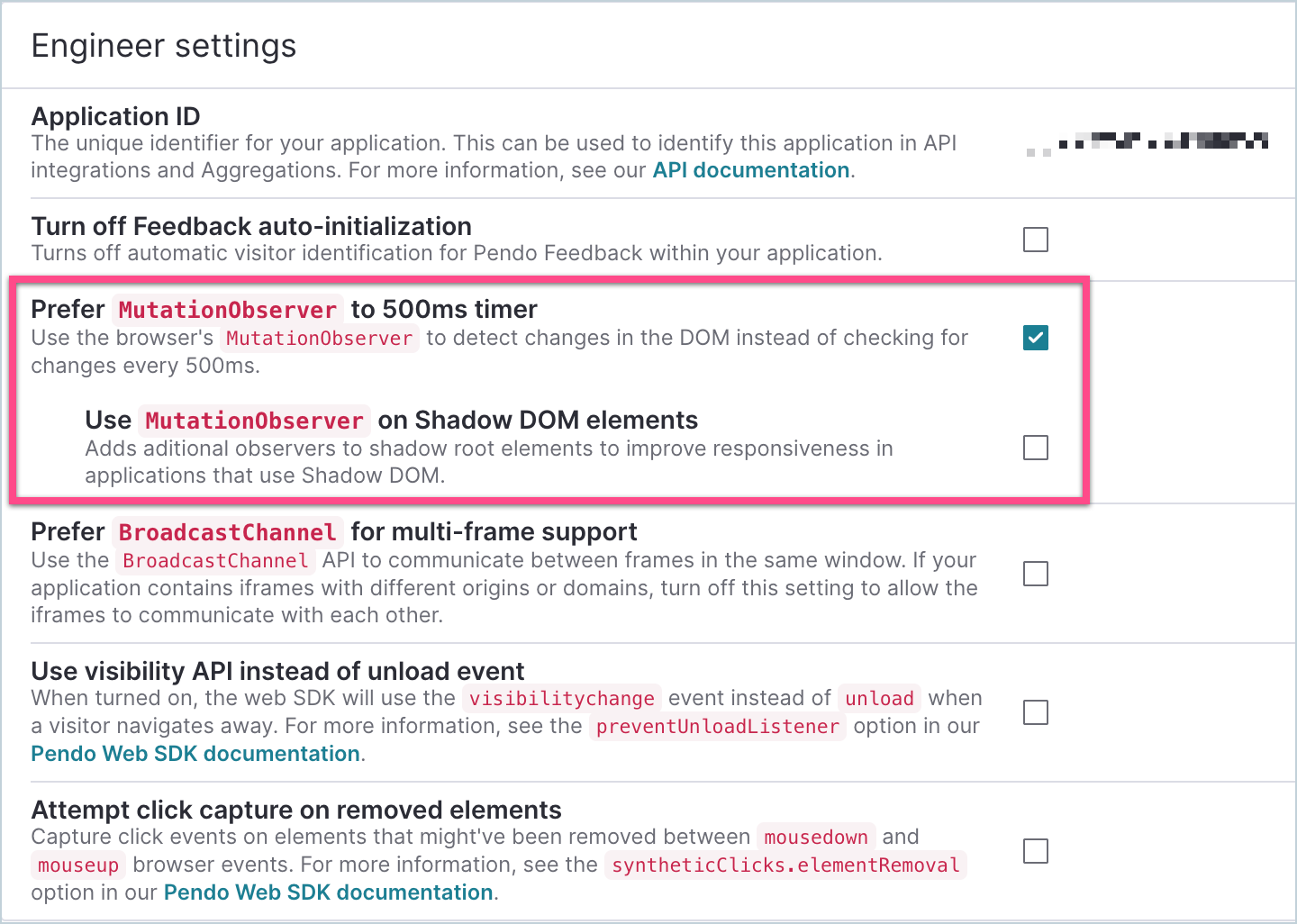Click the preventUnloadListener code snippet
The height and width of the screenshot is (924, 1297).
point(718,727)
